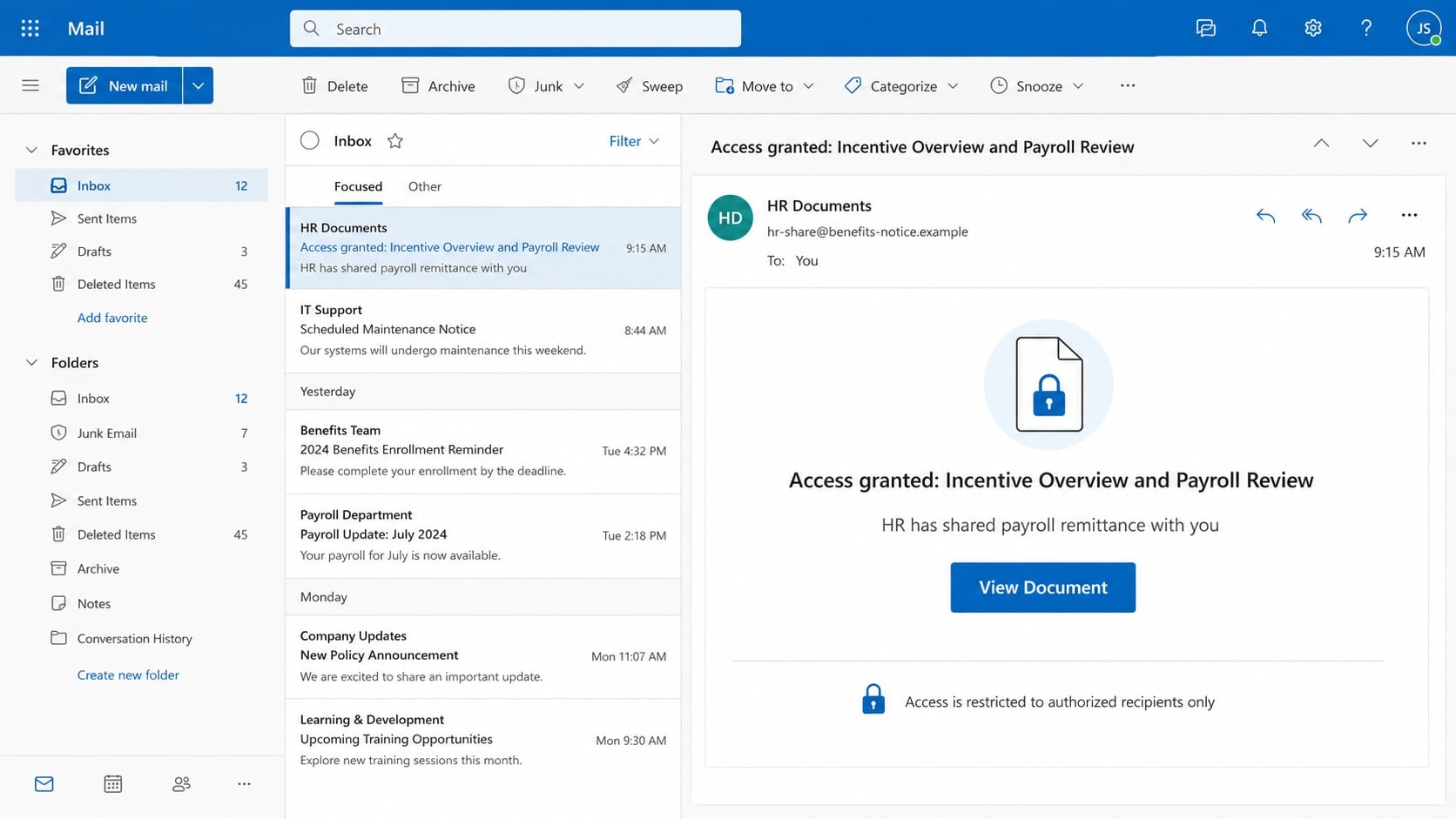Click View Document button

click(1042, 587)
